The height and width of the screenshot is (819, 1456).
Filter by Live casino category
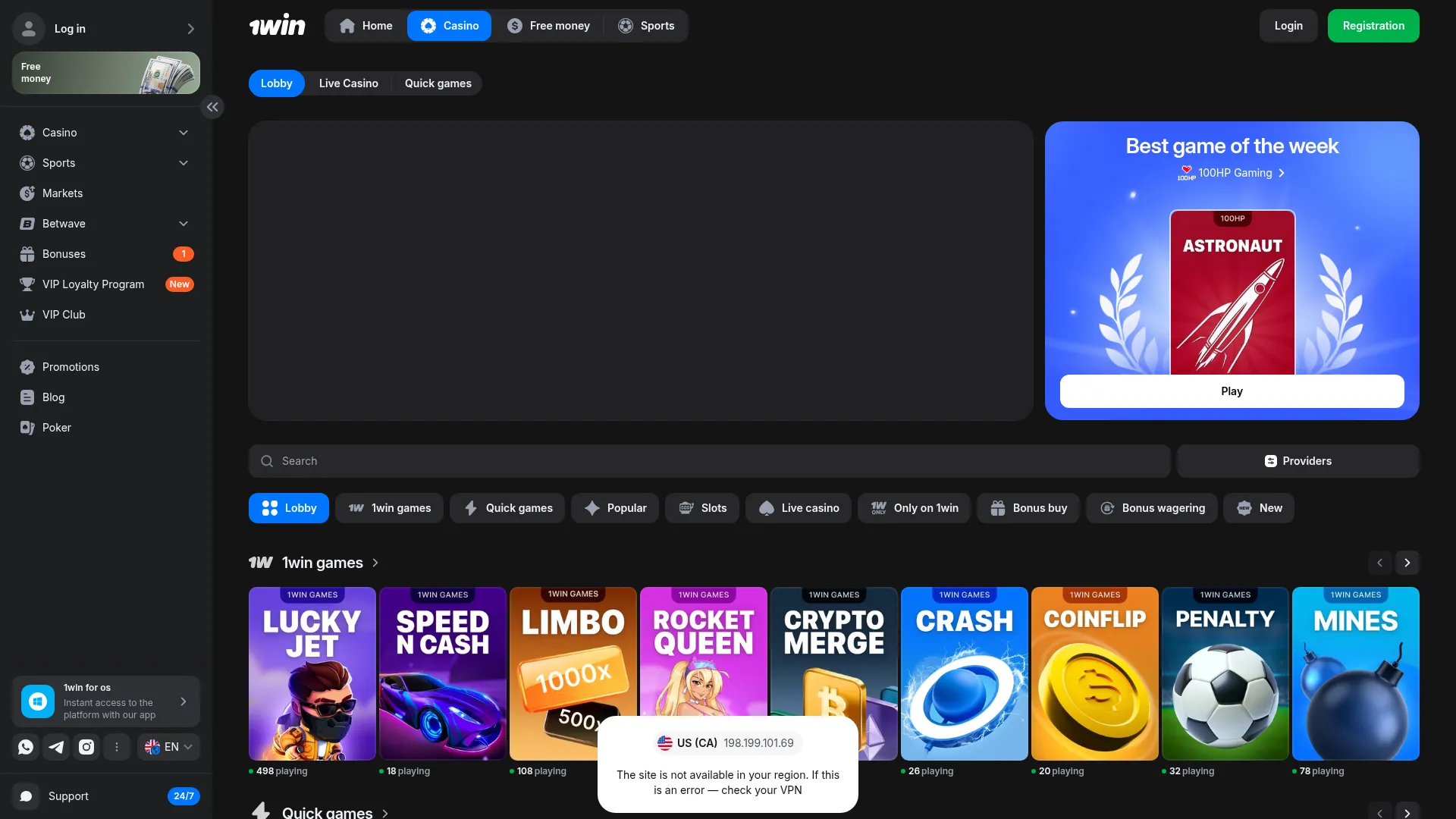tap(799, 508)
